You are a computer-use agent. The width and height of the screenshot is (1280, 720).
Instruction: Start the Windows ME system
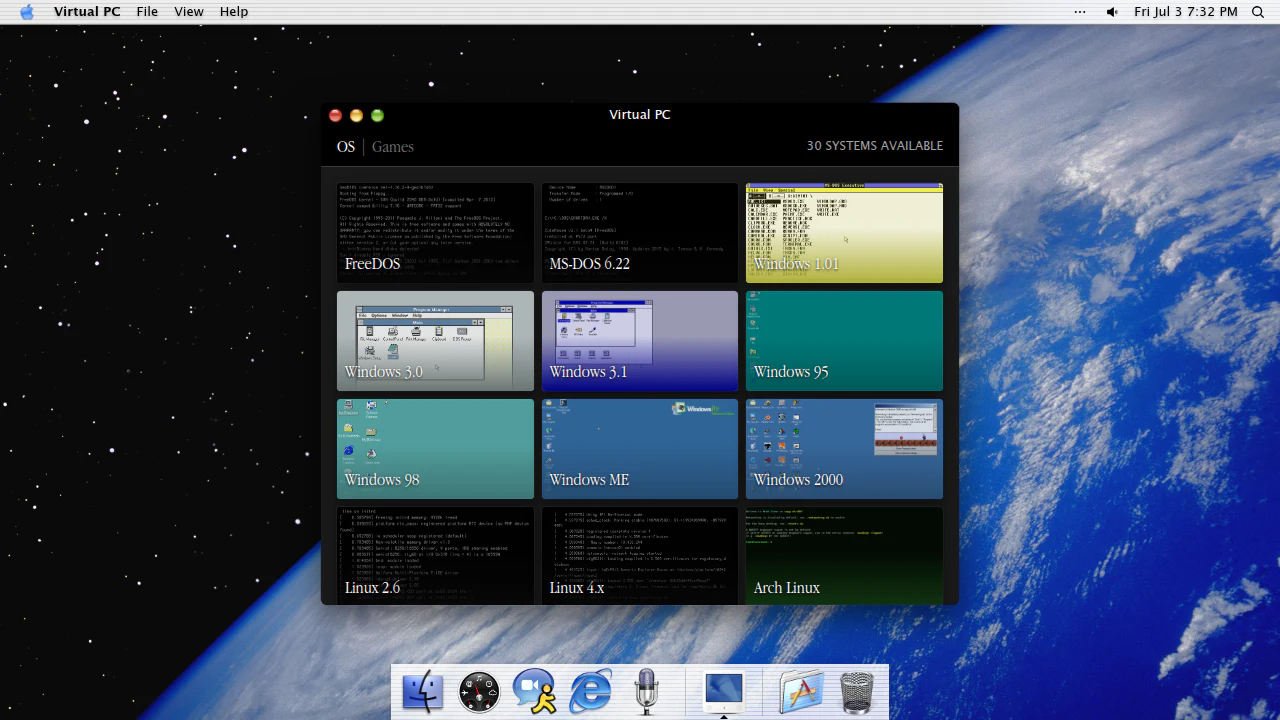coord(640,449)
